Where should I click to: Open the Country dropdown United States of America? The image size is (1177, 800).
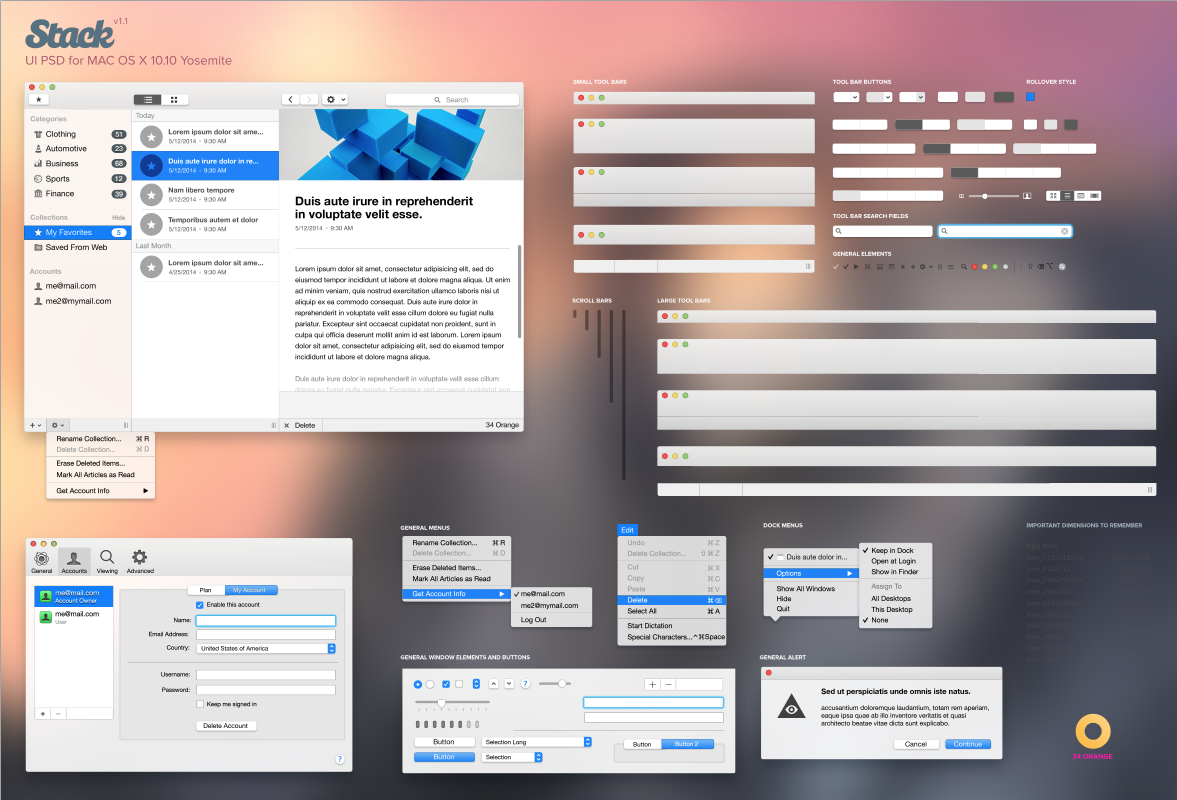[x=266, y=648]
